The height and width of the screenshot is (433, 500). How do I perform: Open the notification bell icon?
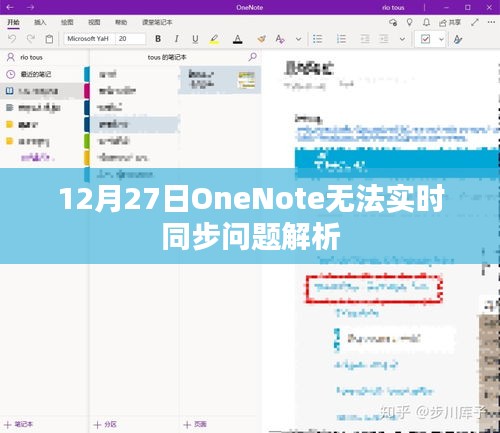[426, 22]
